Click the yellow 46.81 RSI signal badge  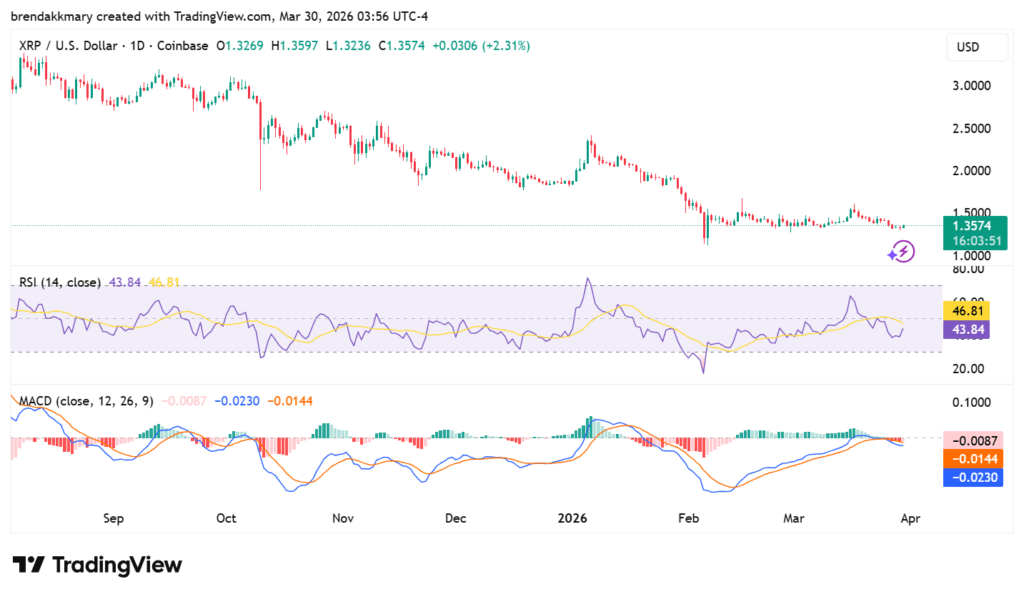click(965, 310)
